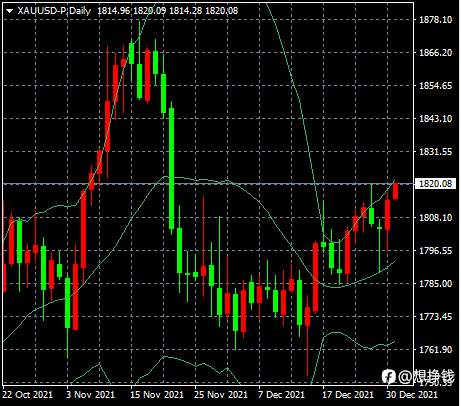Select the 1820.08 close value in header
The image size is (461, 406).
pyautogui.click(x=222, y=11)
